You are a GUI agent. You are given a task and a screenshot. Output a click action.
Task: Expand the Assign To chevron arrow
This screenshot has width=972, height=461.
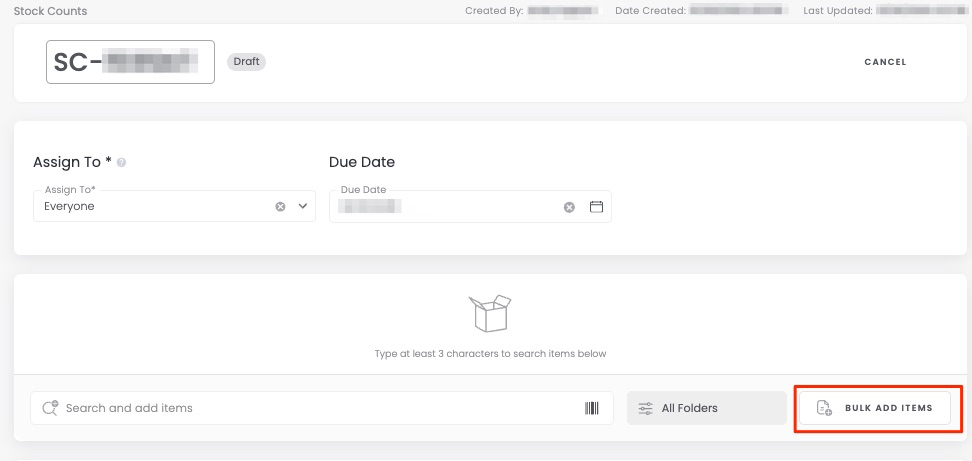pyautogui.click(x=303, y=207)
